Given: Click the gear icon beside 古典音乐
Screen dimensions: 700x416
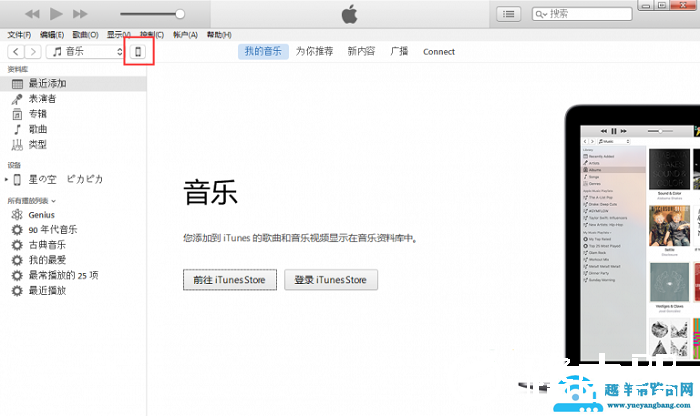Looking at the screenshot, I should click(x=17, y=245).
